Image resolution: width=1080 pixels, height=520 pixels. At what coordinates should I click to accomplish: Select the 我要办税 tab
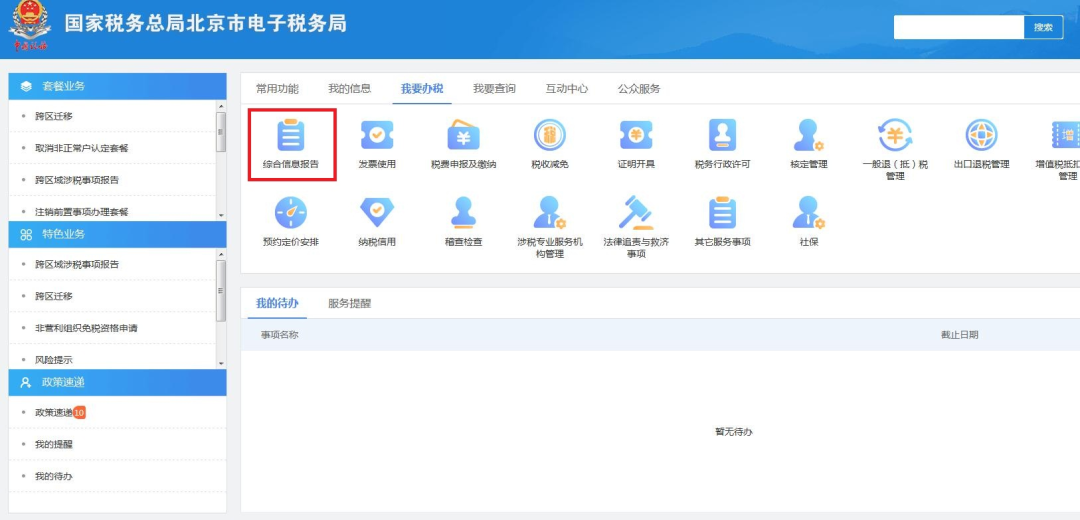pos(422,89)
